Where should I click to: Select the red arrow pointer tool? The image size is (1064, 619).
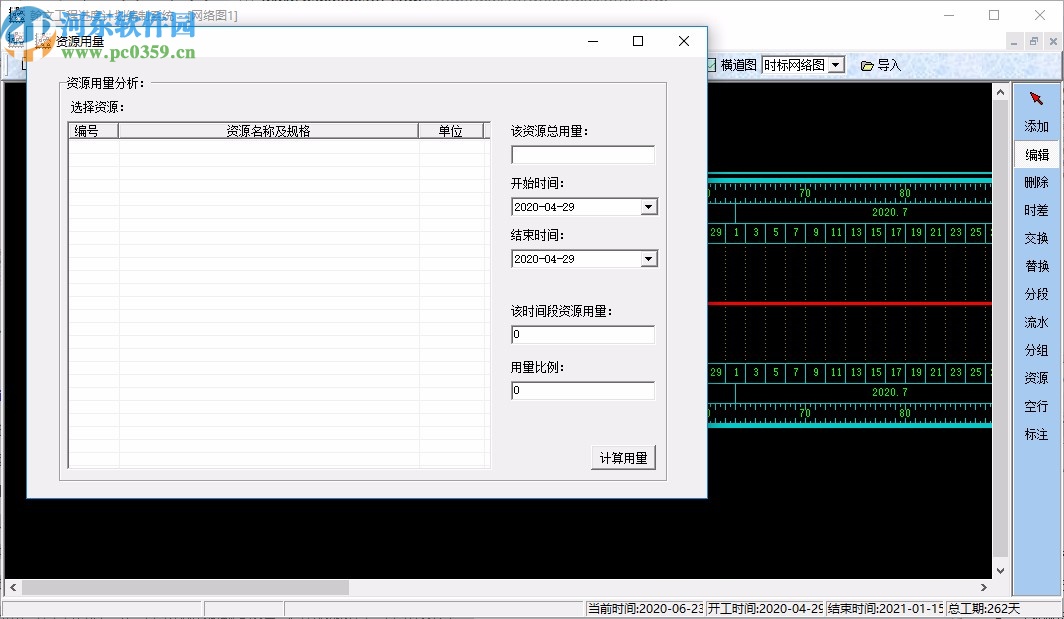tap(1036, 99)
